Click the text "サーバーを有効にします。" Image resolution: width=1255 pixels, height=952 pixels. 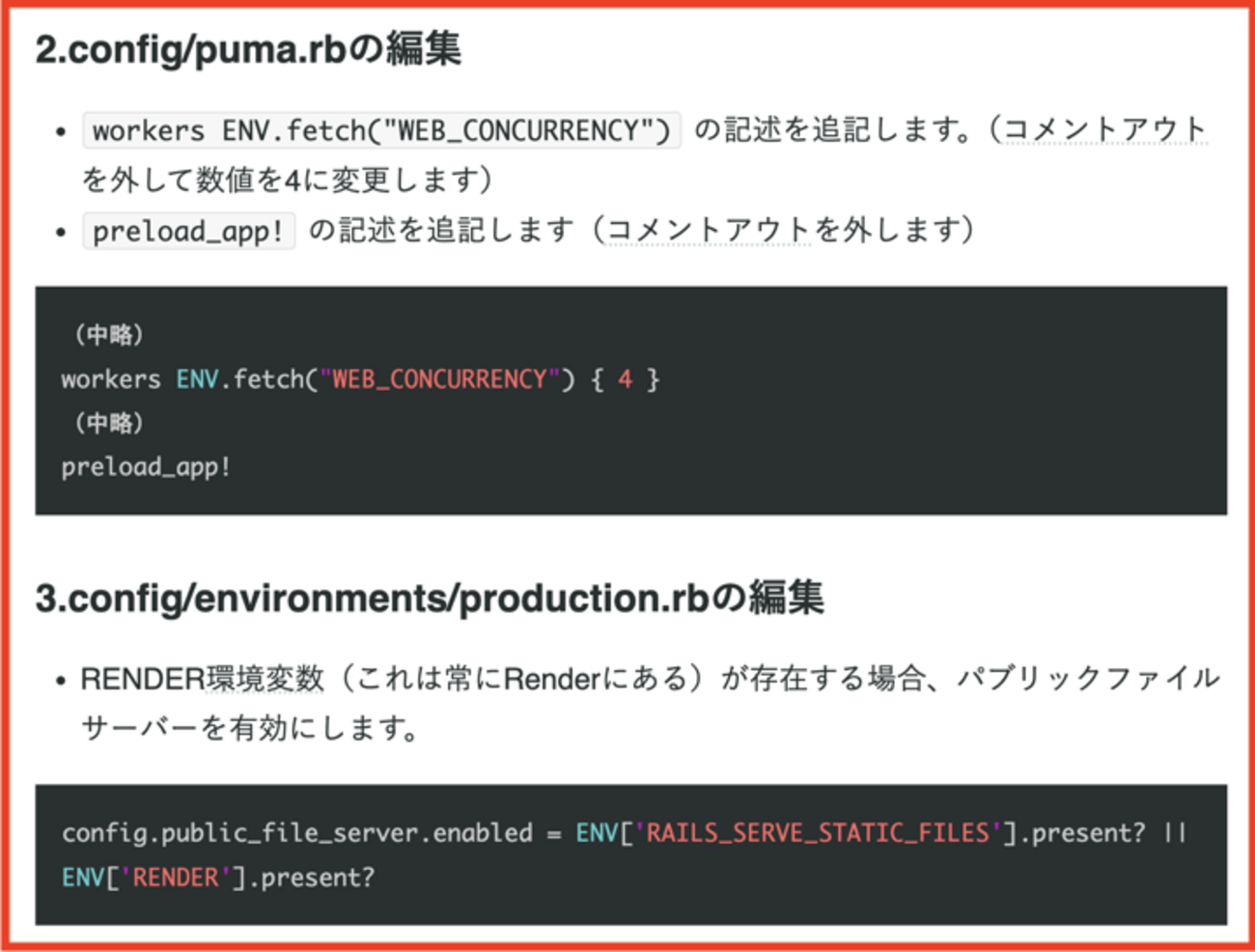click(251, 727)
